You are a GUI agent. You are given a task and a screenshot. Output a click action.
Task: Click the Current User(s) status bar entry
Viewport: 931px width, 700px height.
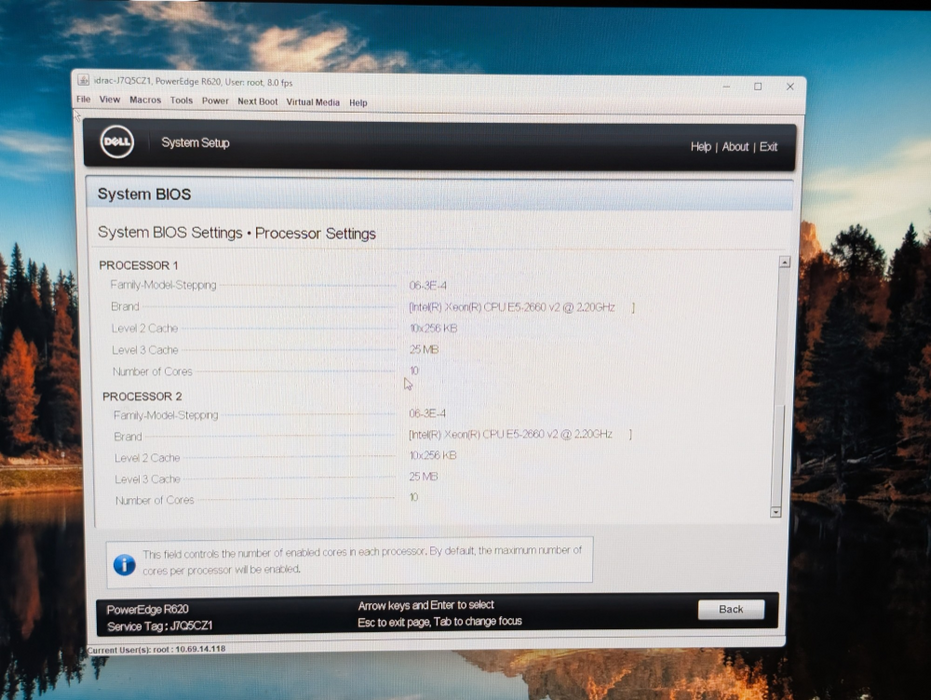point(156,649)
